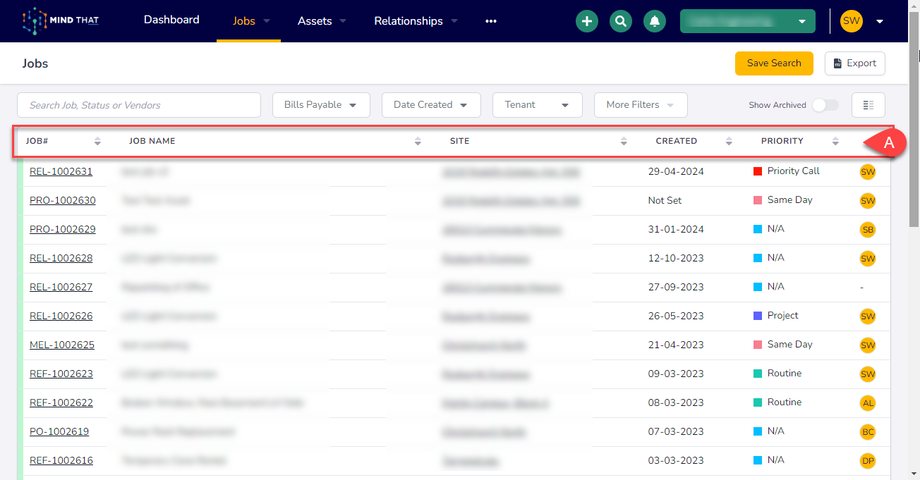This screenshot has height=480, width=920.
Task: Focus the Search Job, Status or Vendors field
Action: (x=139, y=105)
